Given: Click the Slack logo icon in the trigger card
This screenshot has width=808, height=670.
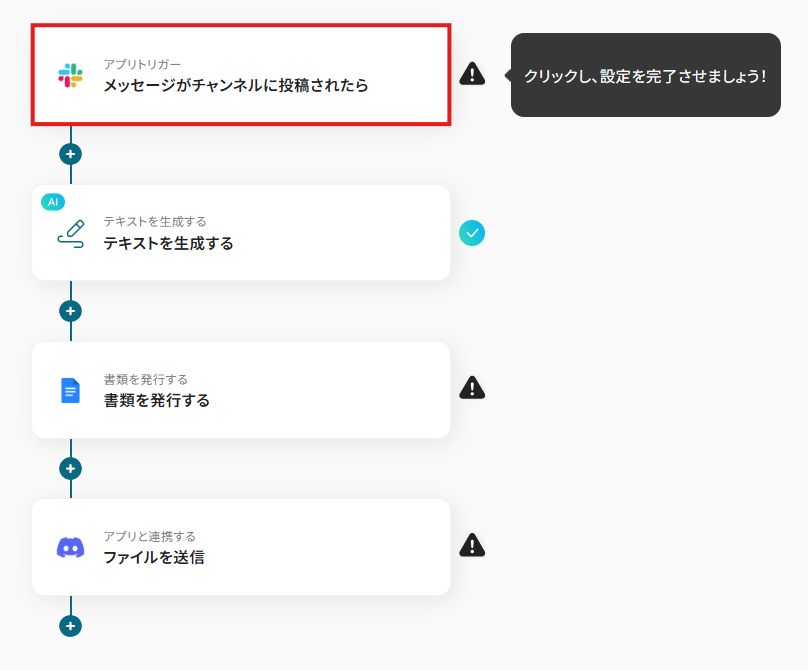Looking at the screenshot, I should pyautogui.click(x=70, y=76).
